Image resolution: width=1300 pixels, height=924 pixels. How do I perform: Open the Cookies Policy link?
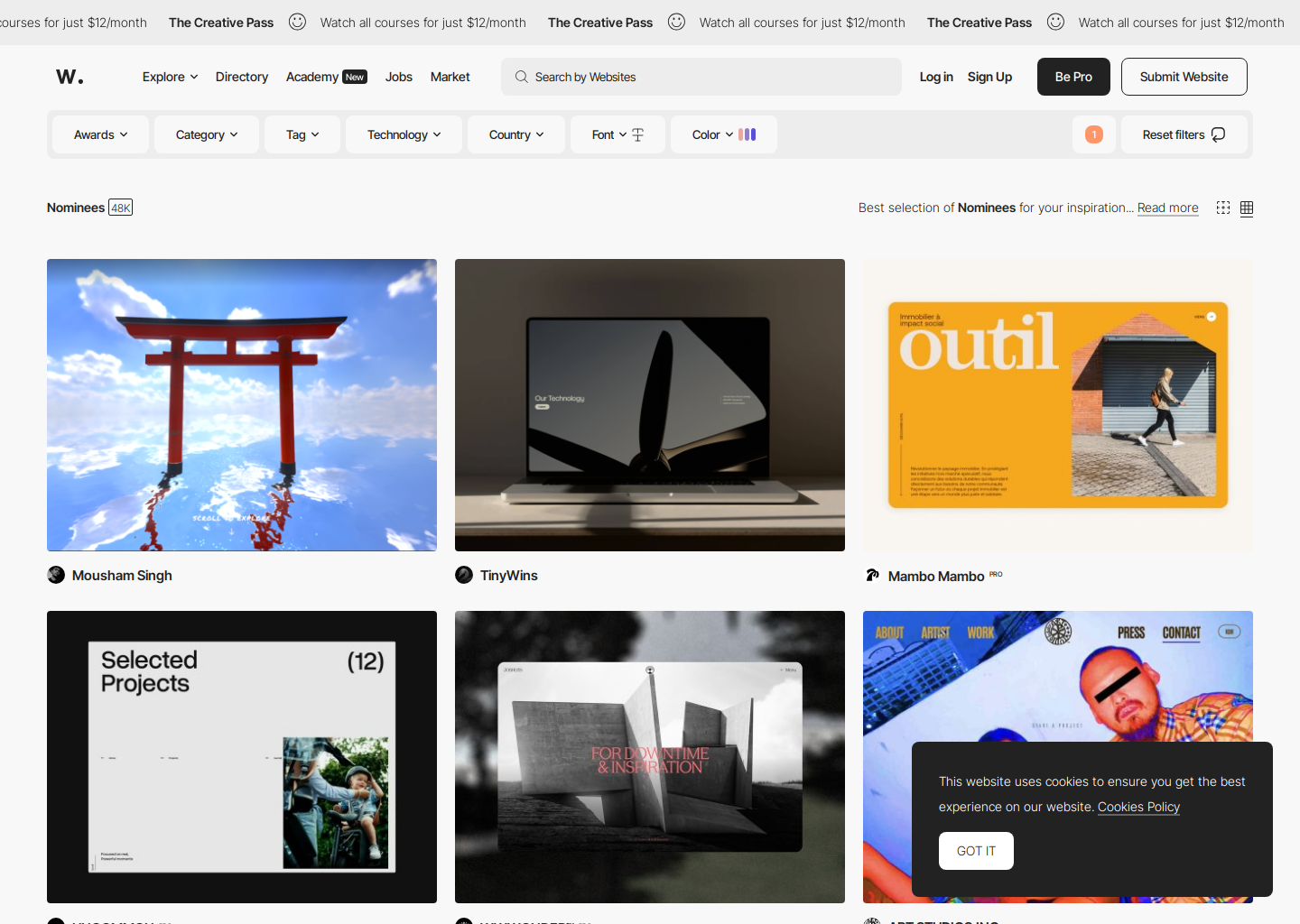tap(1138, 807)
